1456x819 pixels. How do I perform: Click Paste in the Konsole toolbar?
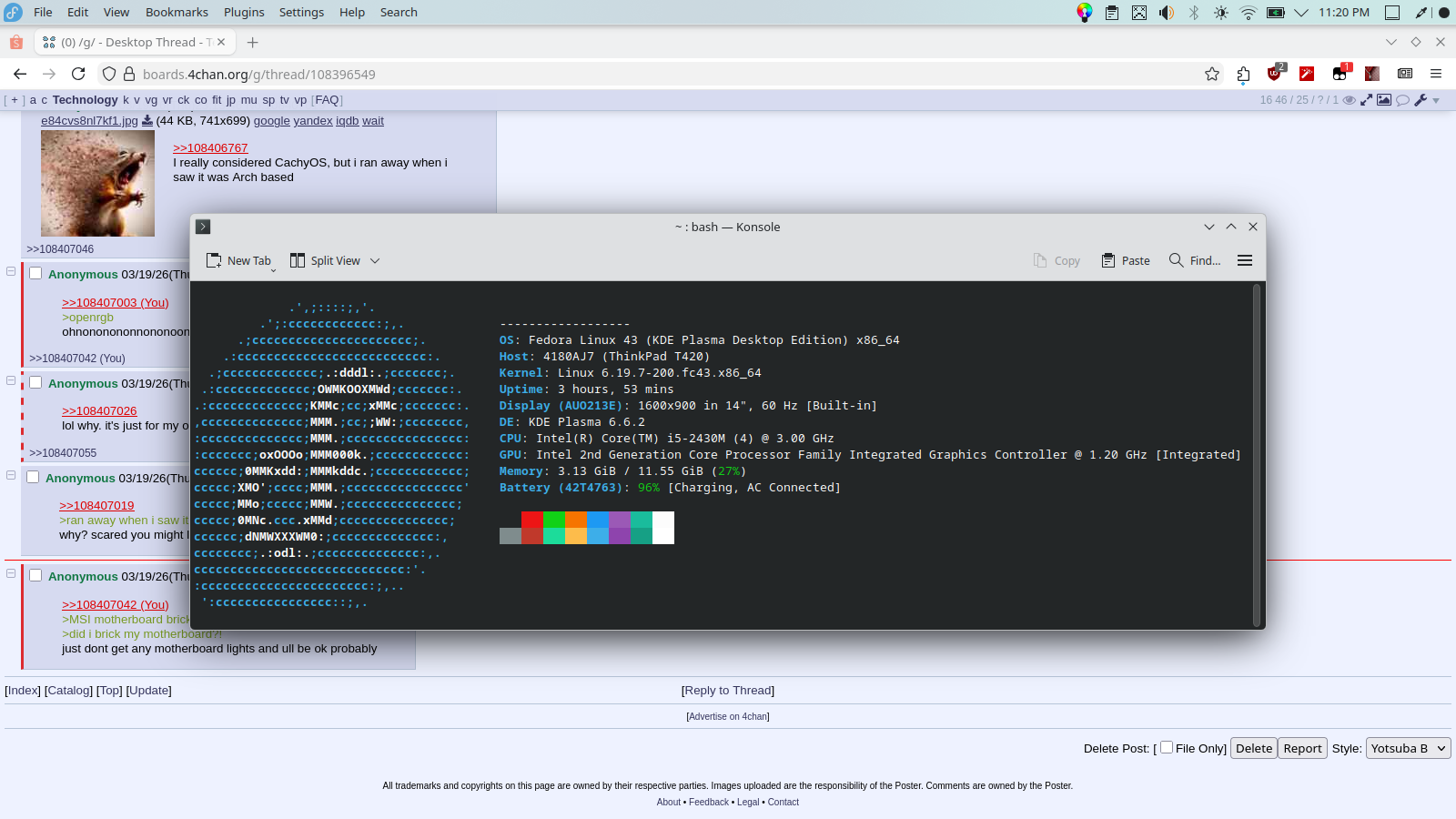(x=1126, y=260)
